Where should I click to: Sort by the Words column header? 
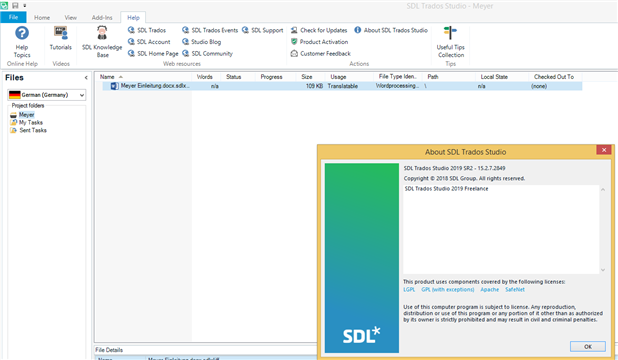pyautogui.click(x=206, y=77)
